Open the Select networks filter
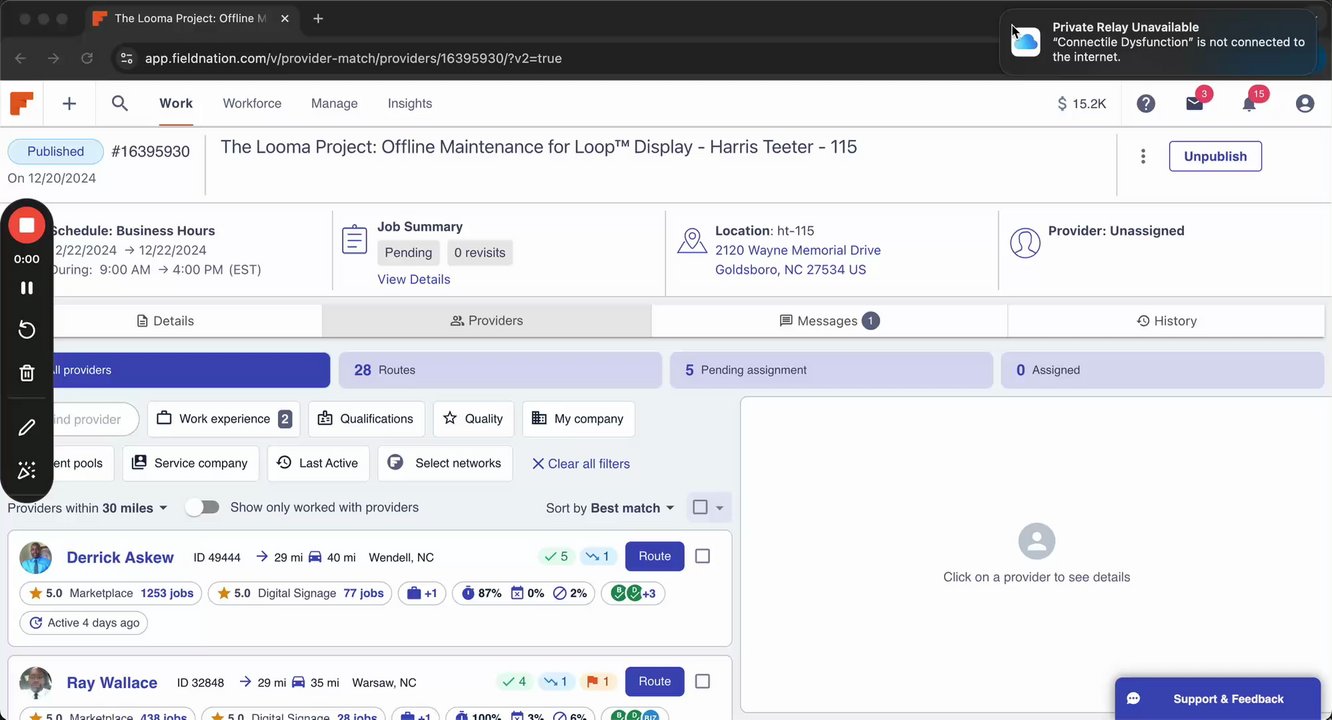 tap(445, 463)
